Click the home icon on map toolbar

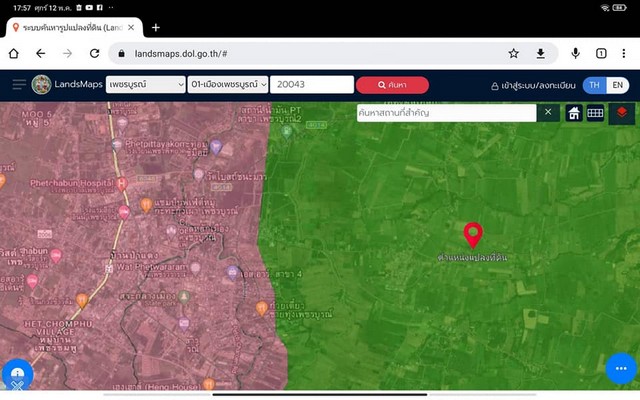coord(573,113)
